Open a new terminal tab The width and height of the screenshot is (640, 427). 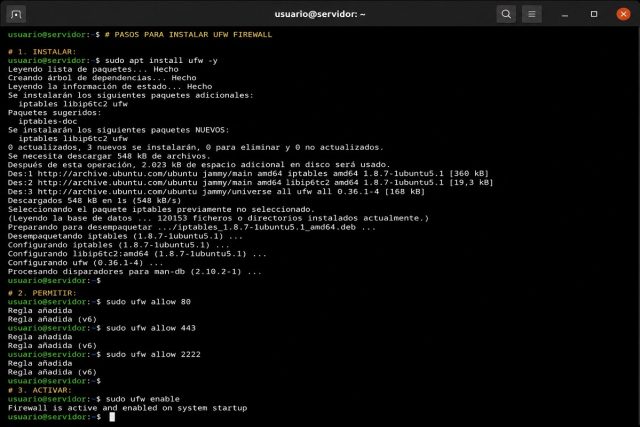click(x=16, y=14)
